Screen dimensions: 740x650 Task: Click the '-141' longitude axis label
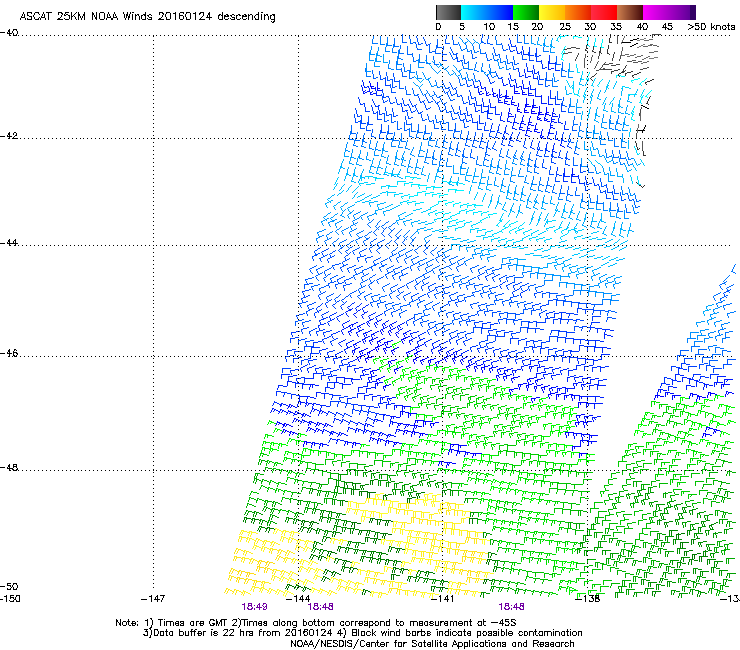[443, 599]
